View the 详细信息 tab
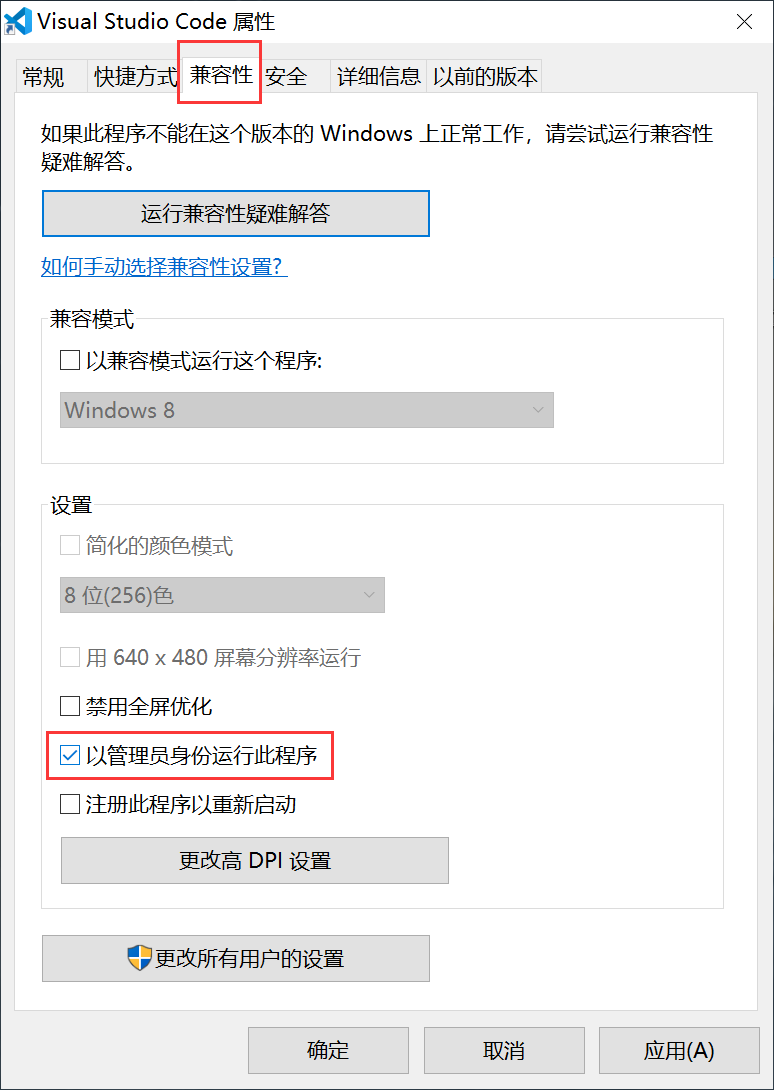Screen dimensions: 774x1090 click(379, 77)
